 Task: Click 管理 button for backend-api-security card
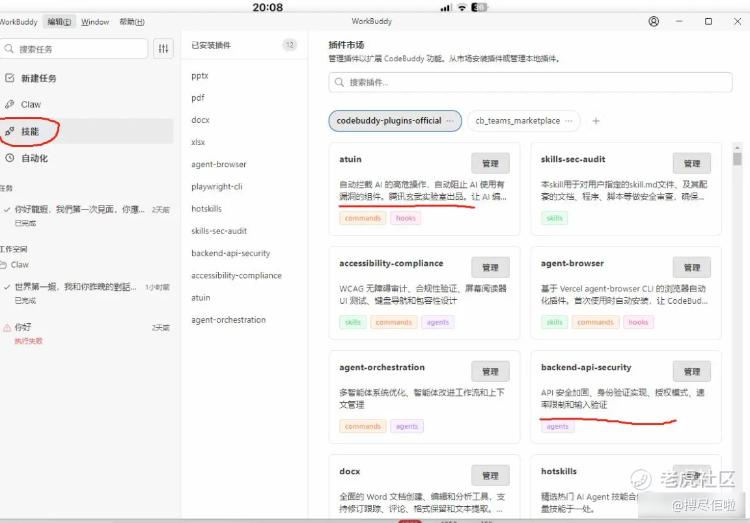click(x=692, y=371)
